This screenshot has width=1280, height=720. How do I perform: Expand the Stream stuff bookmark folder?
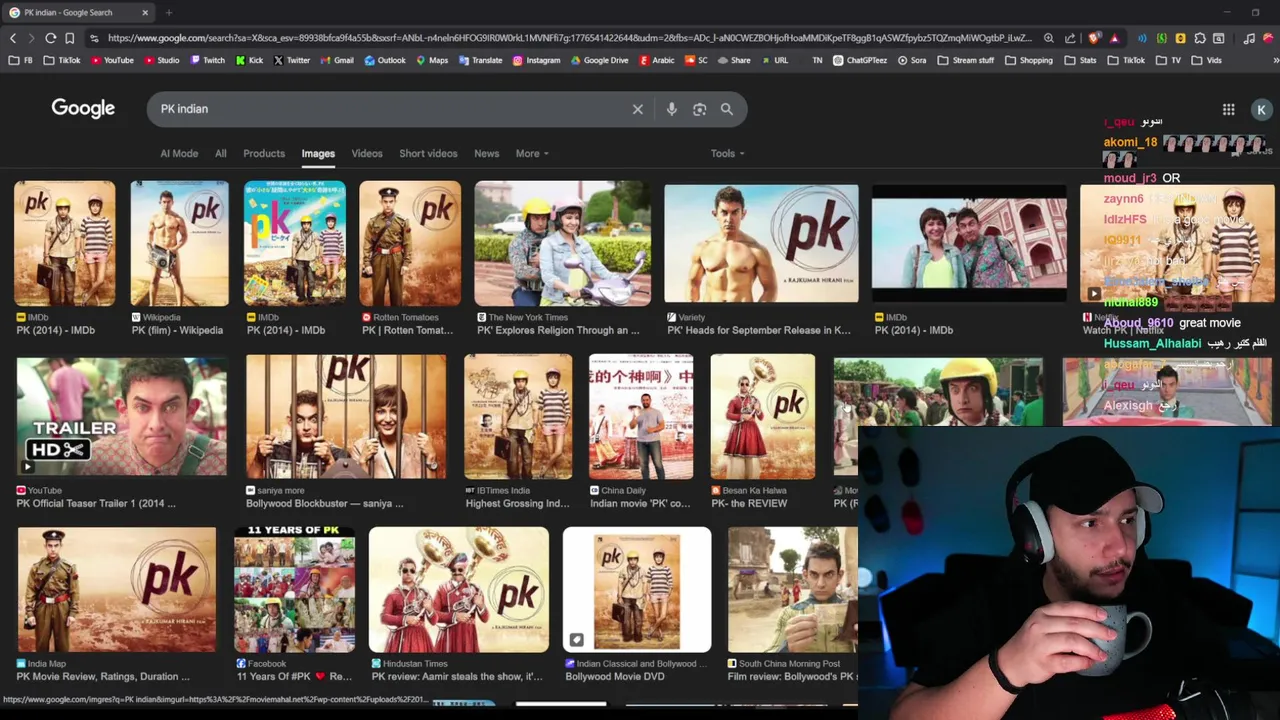[965, 60]
